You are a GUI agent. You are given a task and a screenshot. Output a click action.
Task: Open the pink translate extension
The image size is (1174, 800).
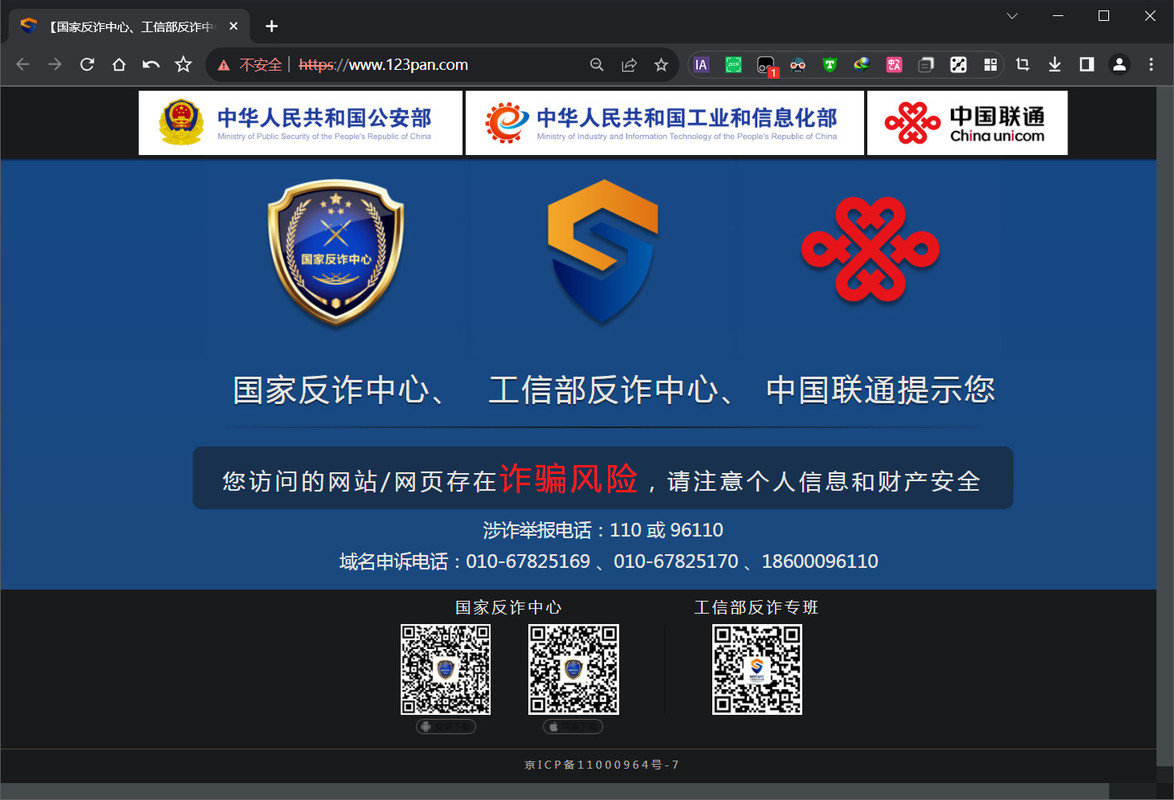(894, 65)
